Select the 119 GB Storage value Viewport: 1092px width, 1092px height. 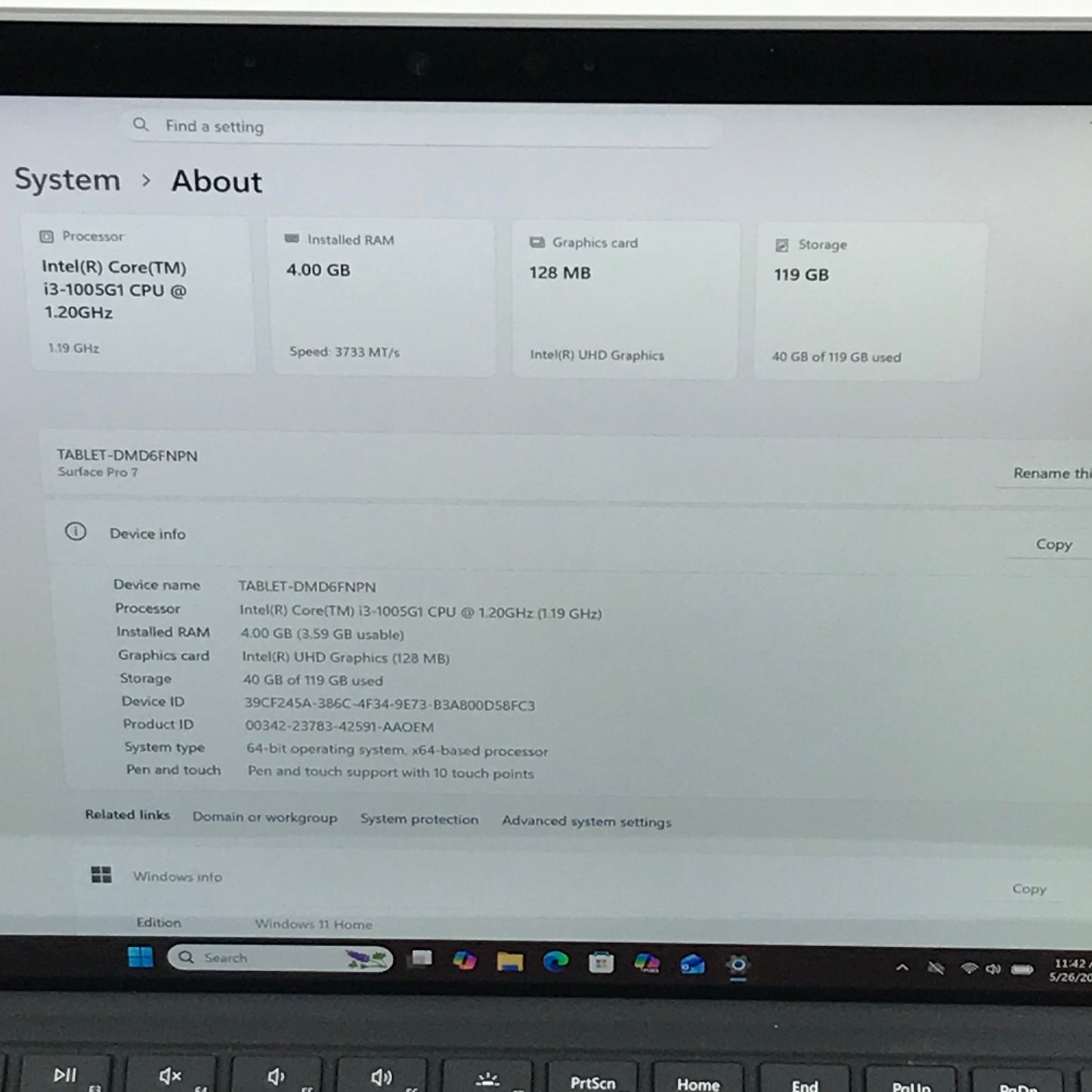tap(801, 275)
